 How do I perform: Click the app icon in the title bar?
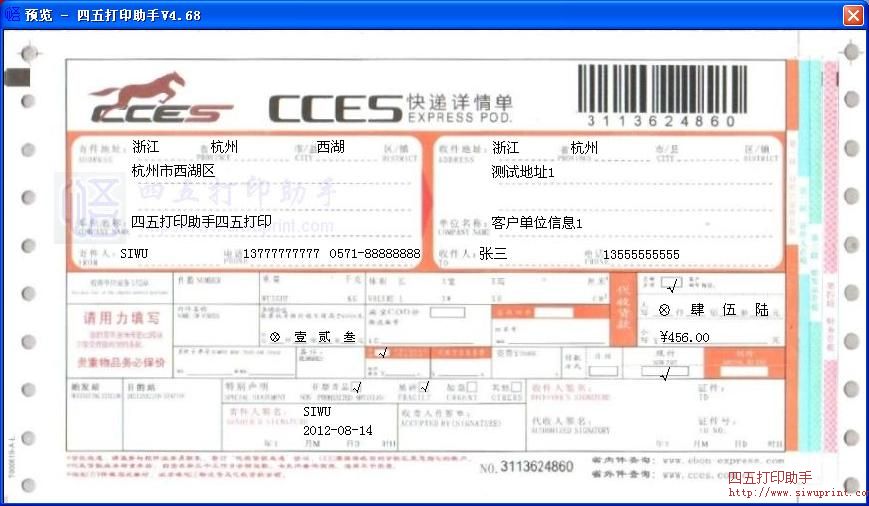(12, 14)
